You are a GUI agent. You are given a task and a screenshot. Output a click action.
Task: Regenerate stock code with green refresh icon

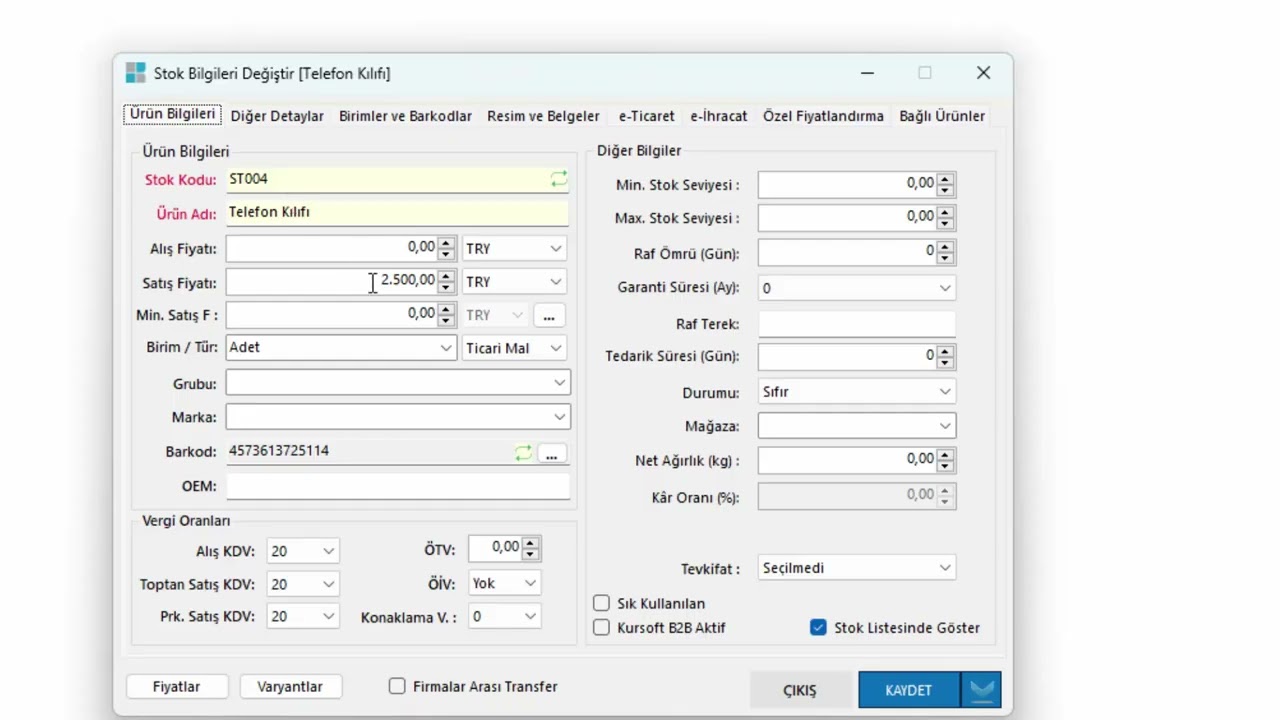[558, 179]
